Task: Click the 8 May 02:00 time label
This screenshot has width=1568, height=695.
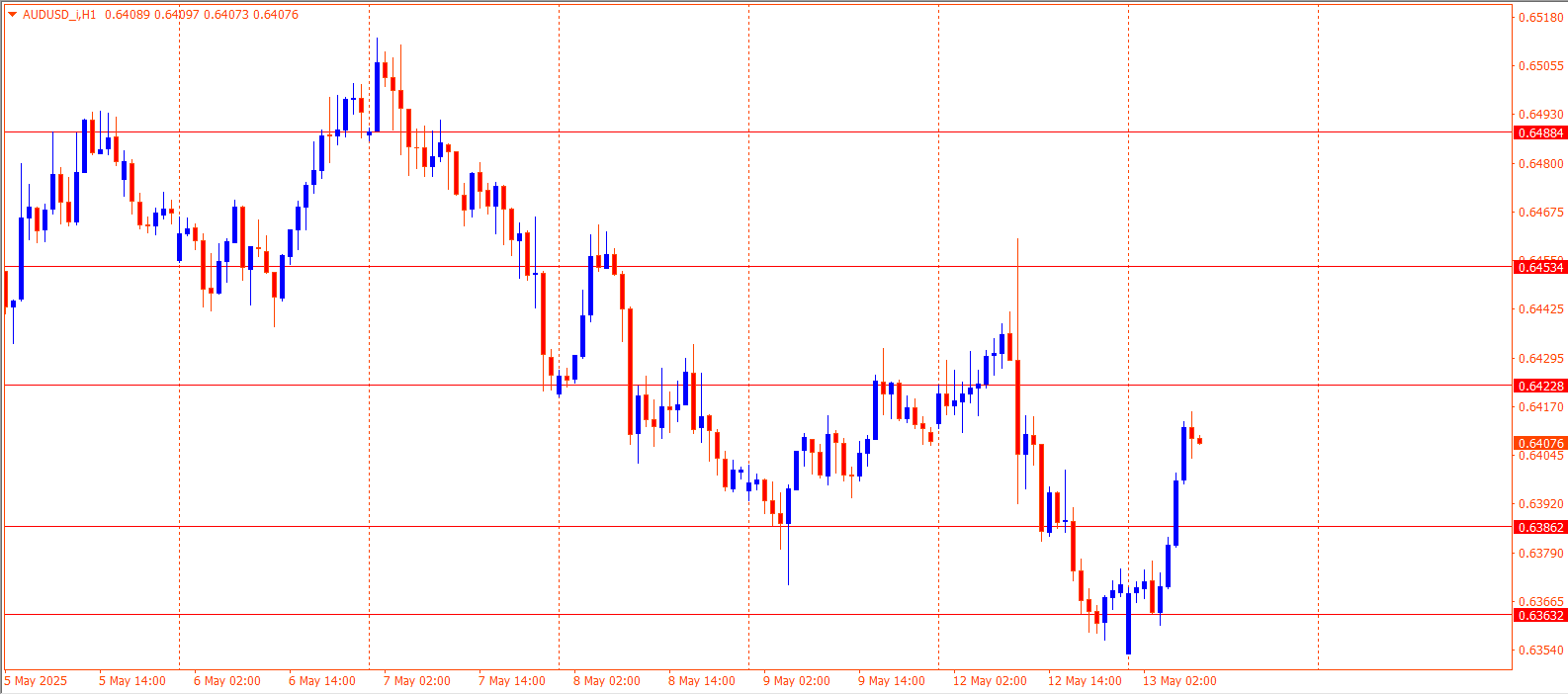Action: 607,681
